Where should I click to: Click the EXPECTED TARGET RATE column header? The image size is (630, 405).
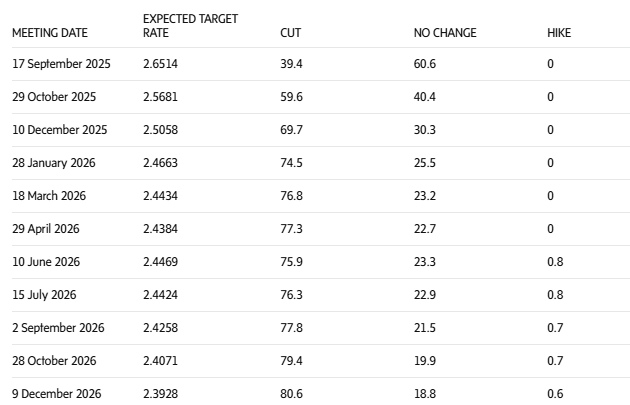click(190, 26)
